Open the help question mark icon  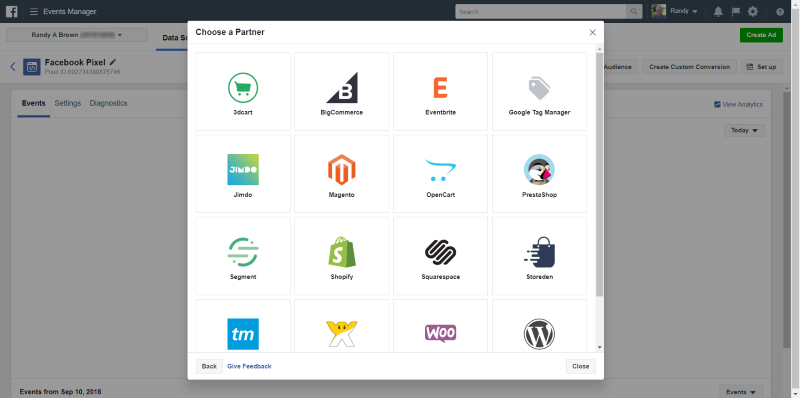(780, 12)
